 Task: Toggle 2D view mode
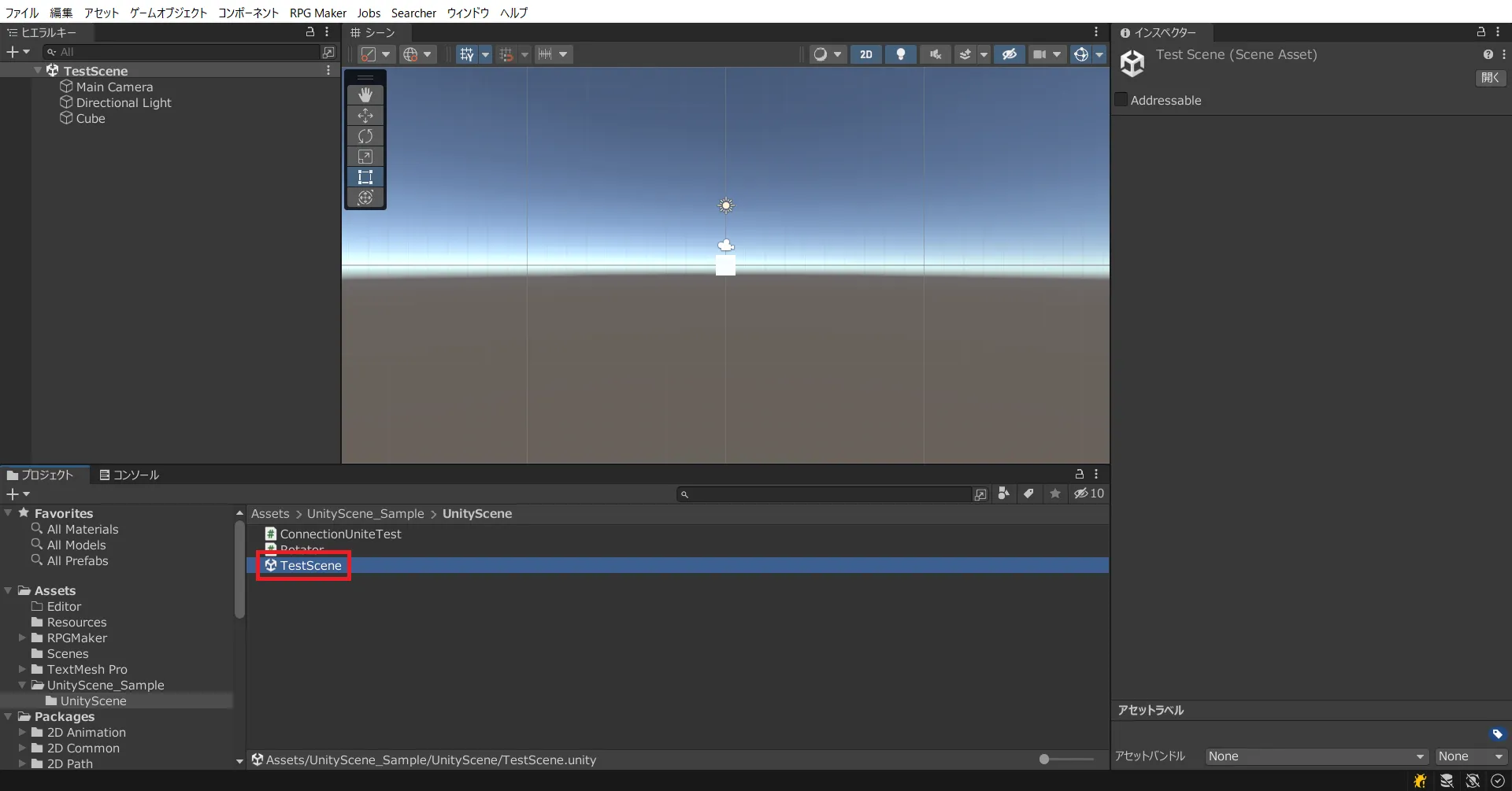[x=865, y=54]
